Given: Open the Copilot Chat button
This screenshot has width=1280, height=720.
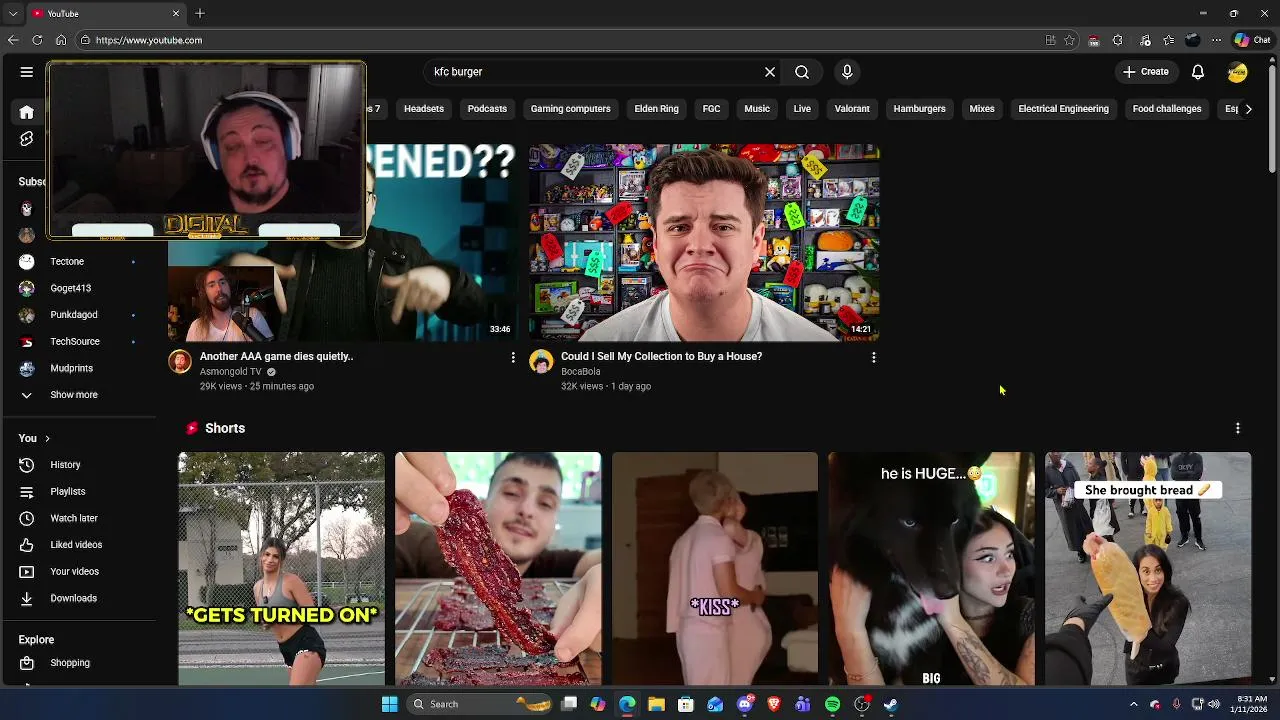Looking at the screenshot, I should click(x=1252, y=40).
